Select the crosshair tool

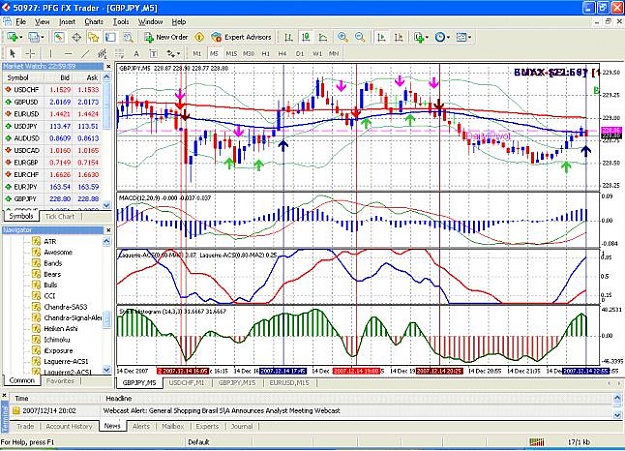pos(30,53)
